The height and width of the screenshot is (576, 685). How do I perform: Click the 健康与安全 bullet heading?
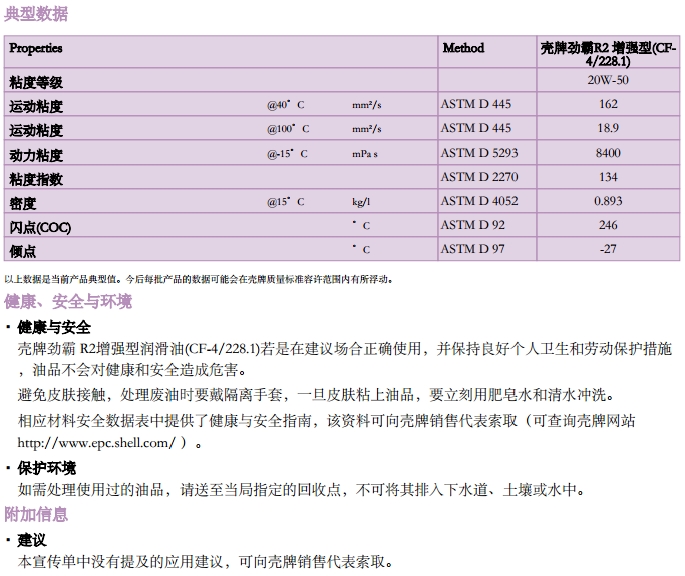tap(54, 327)
